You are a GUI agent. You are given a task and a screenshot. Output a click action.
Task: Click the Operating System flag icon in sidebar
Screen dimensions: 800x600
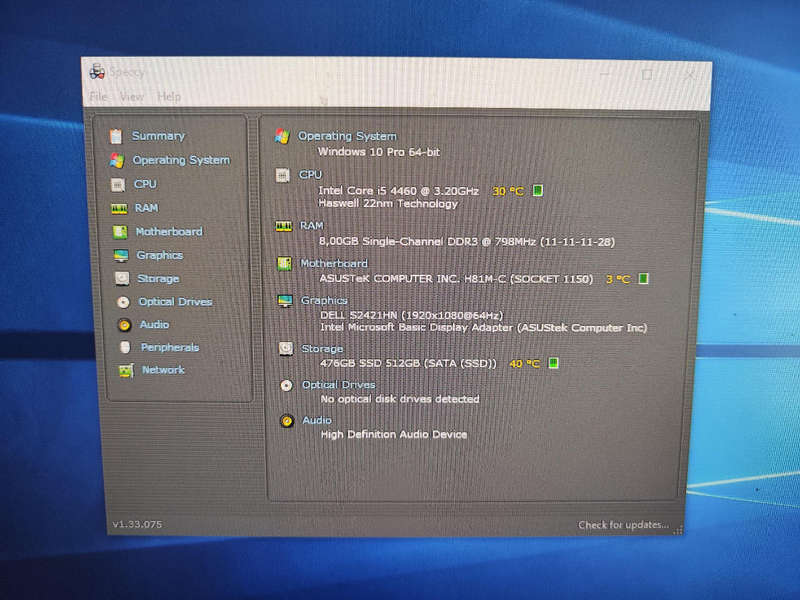(x=117, y=161)
